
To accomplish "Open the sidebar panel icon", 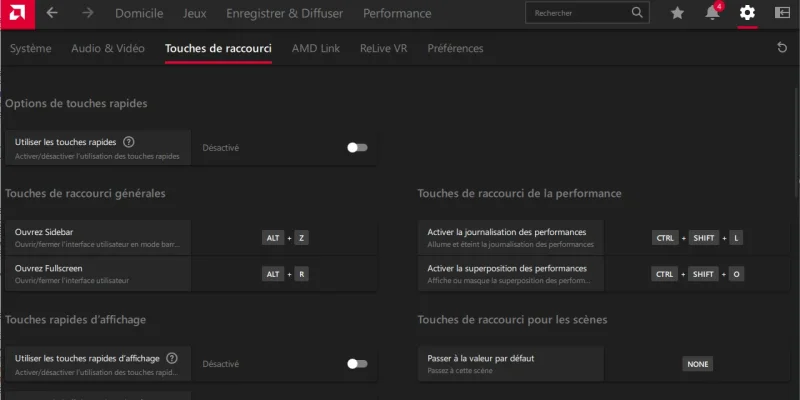I will [782, 13].
